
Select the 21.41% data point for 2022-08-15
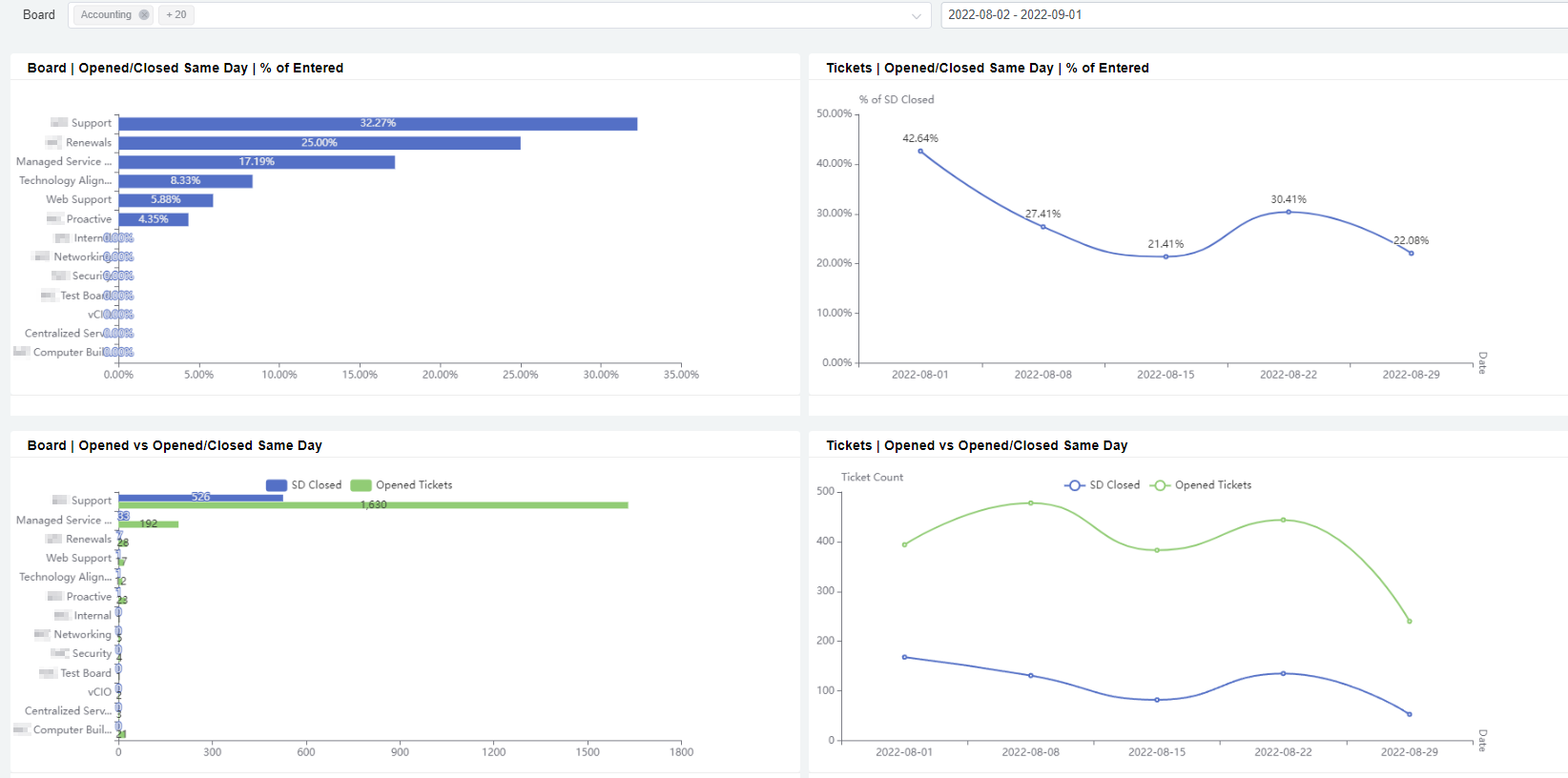point(1166,256)
